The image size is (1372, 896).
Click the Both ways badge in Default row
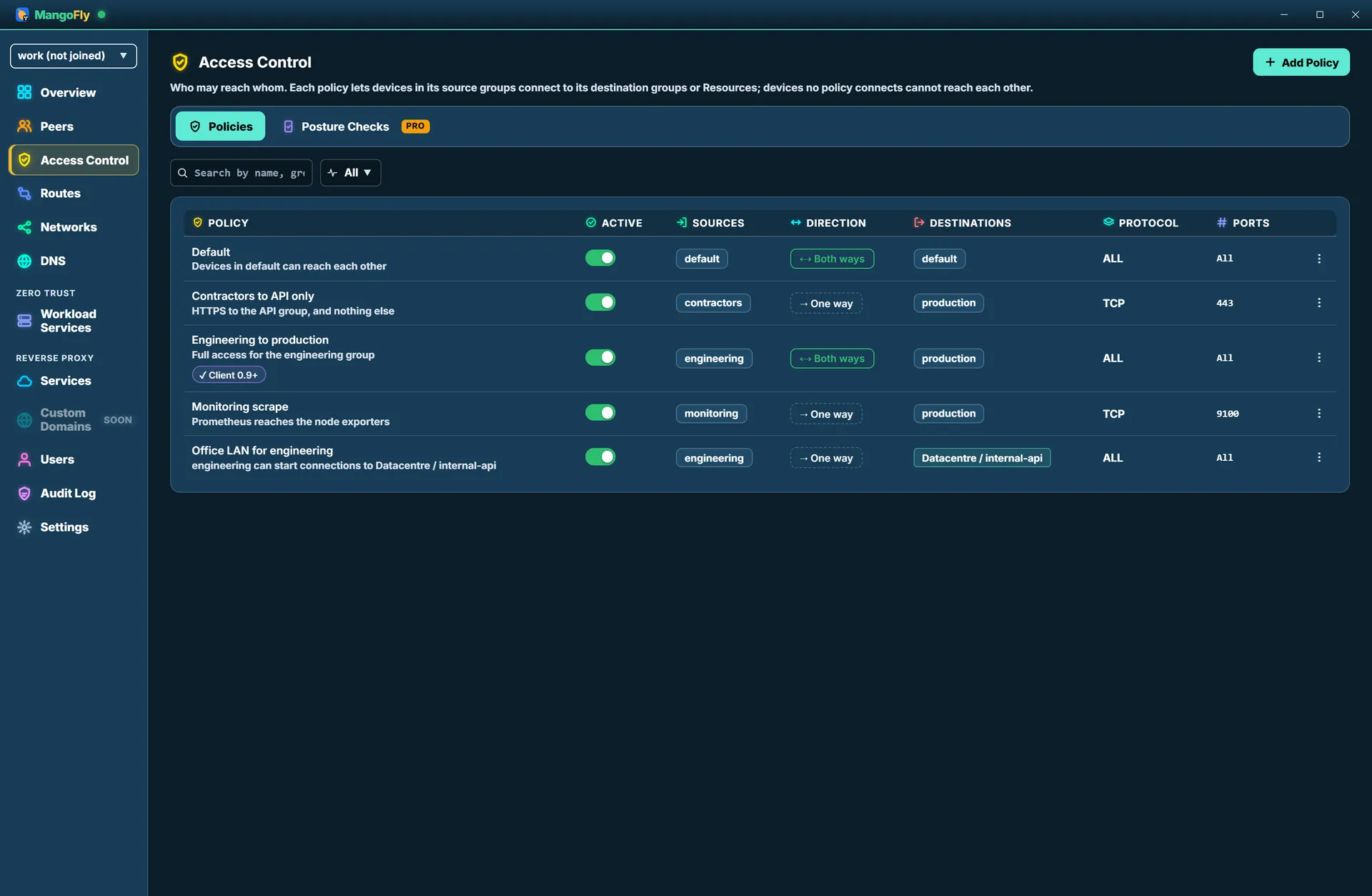point(832,259)
